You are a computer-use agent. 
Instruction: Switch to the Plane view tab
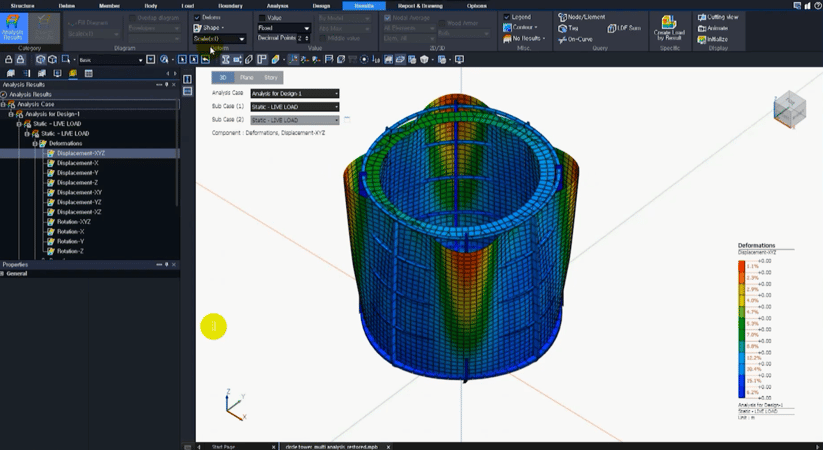click(x=246, y=77)
